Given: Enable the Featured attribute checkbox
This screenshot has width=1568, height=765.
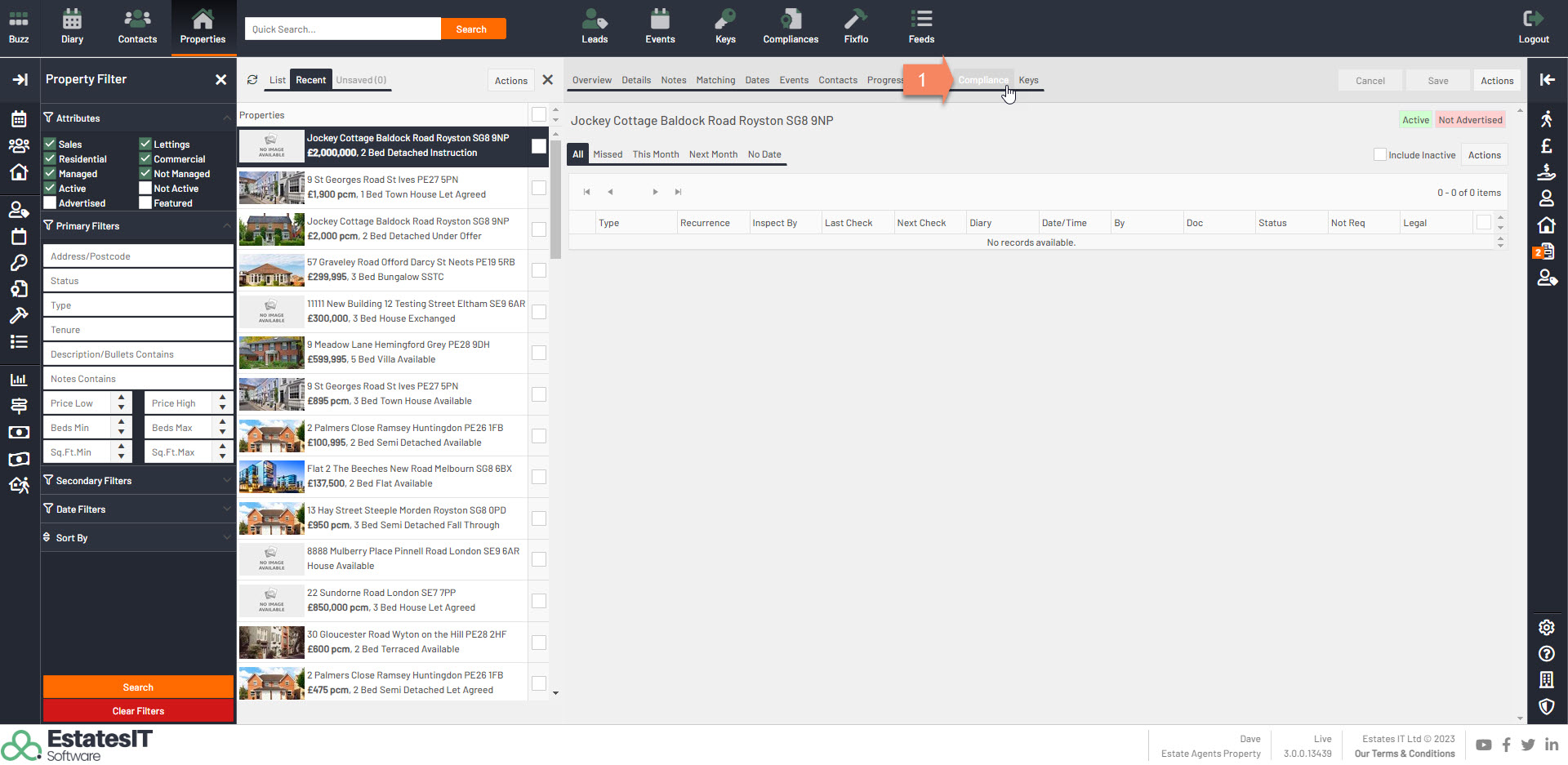Looking at the screenshot, I should [x=145, y=203].
